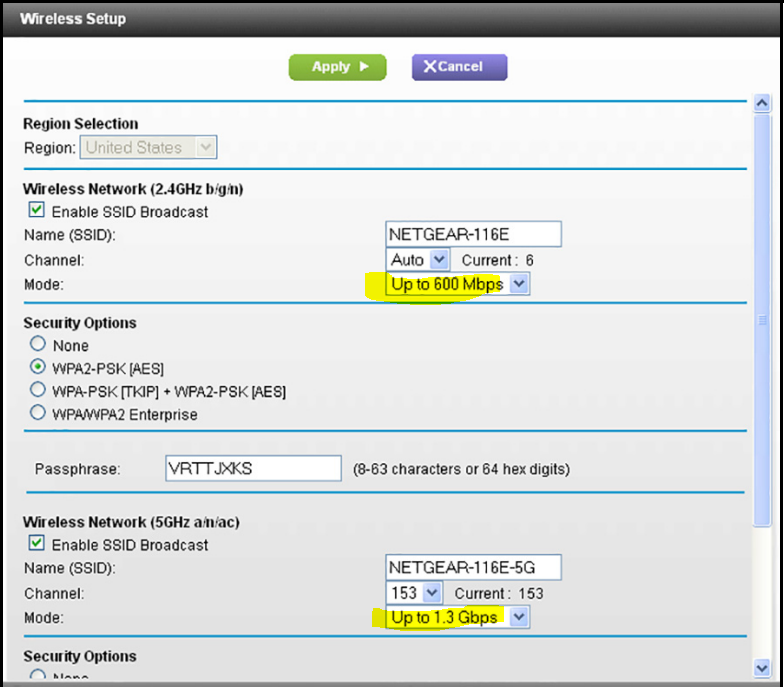The width and height of the screenshot is (784, 687).
Task: Open the 2.4GHz Channel Auto dropdown
Action: click(418, 260)
